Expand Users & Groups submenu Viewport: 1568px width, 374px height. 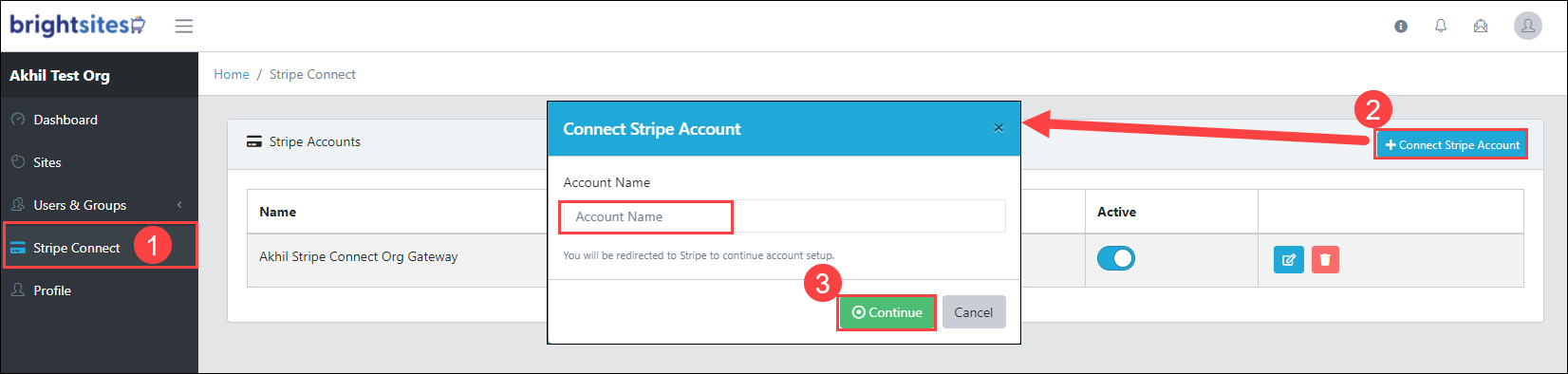(x=178, y=205)
